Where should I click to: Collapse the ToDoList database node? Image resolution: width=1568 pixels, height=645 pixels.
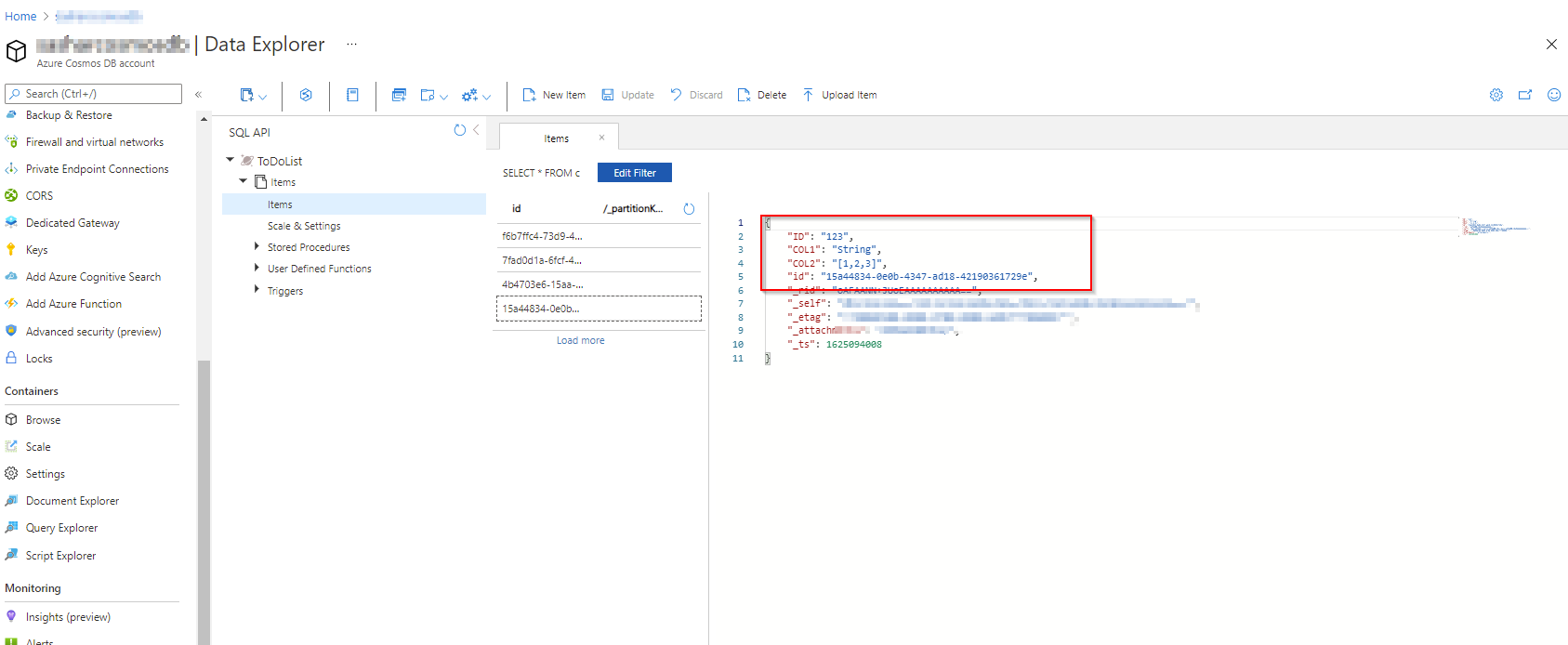tap(231, 160)
